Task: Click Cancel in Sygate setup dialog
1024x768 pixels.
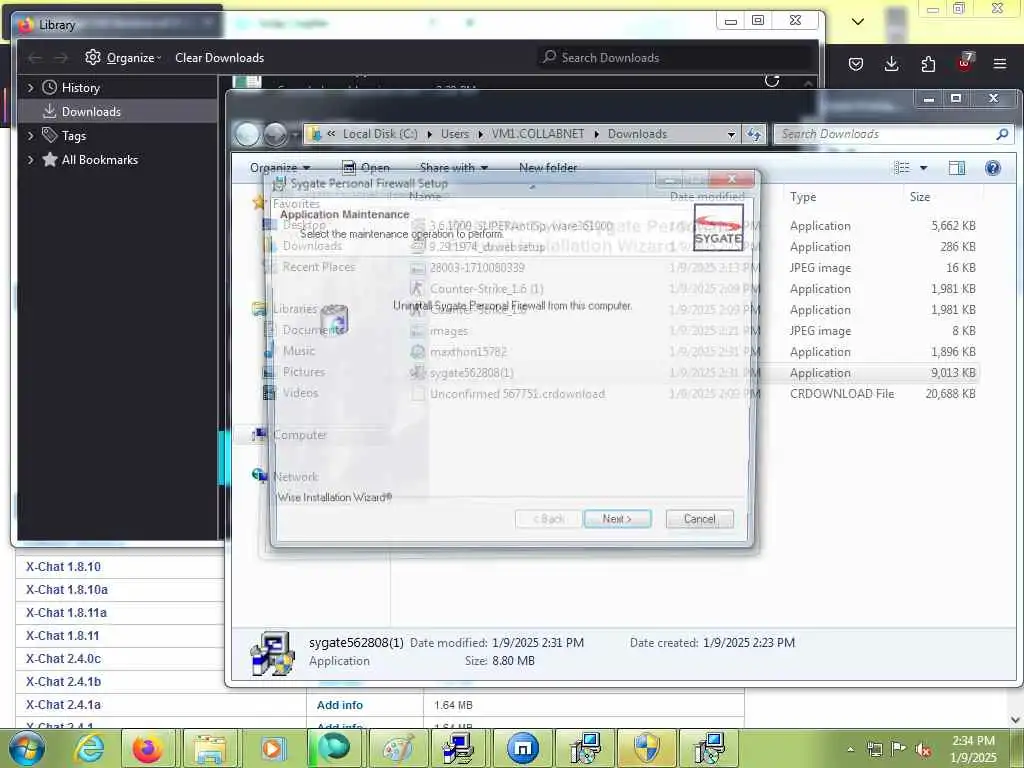Action: 699,519
